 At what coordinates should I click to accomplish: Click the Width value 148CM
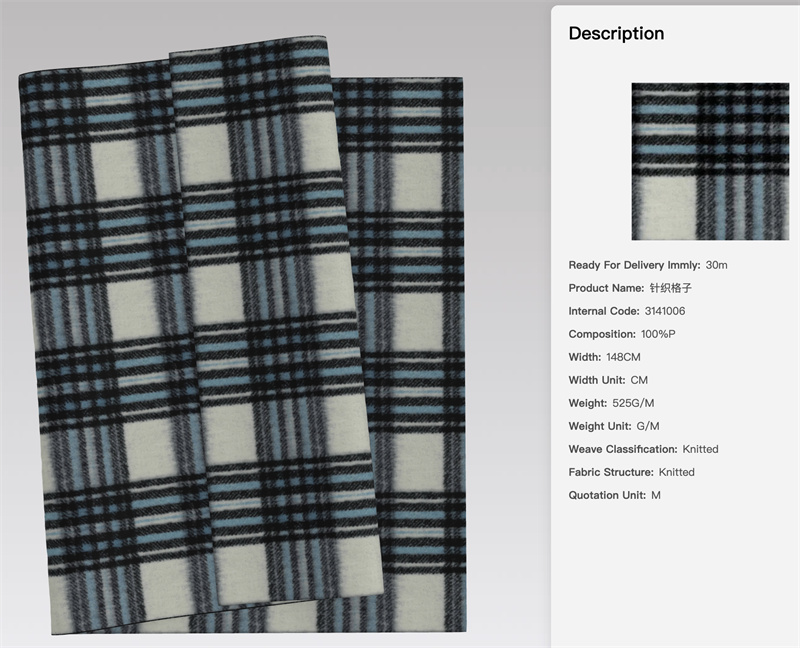point(623,357)
